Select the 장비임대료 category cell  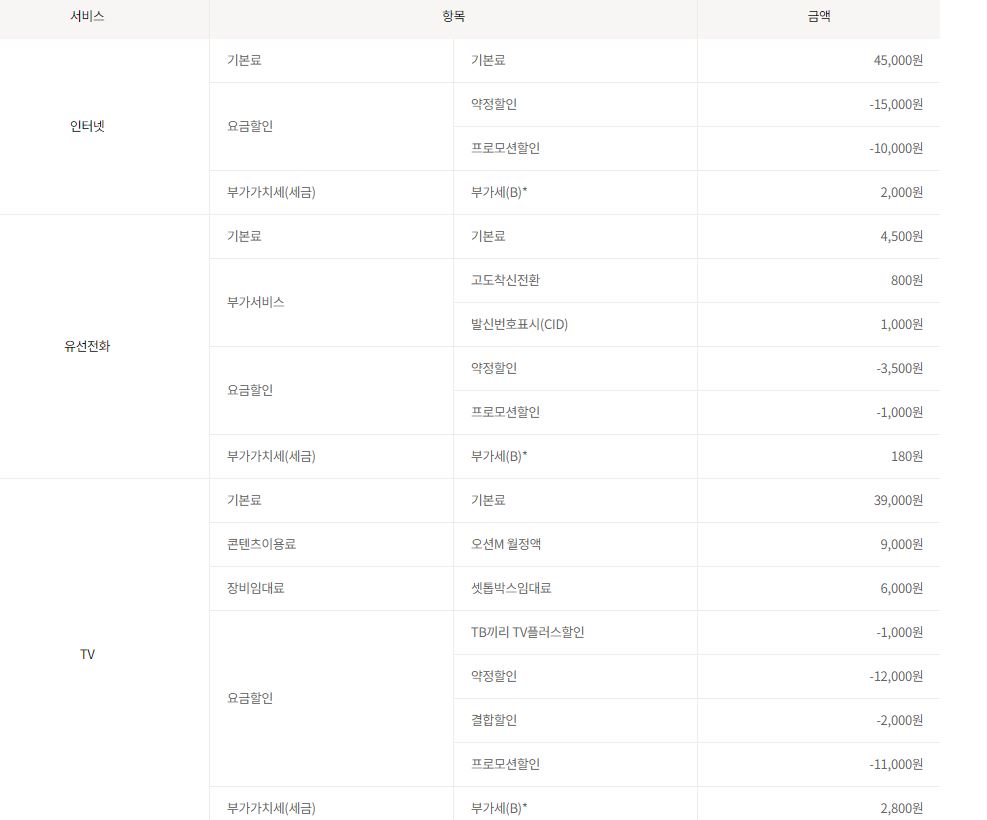click(x=255, y=588)
